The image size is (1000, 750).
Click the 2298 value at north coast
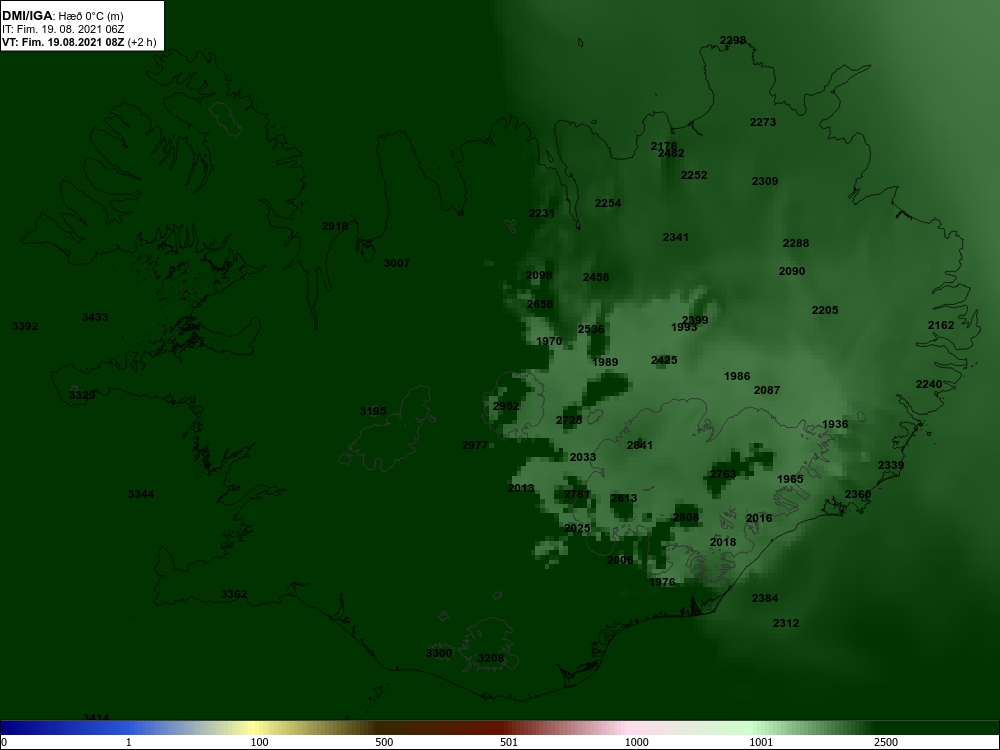point(733,40)
